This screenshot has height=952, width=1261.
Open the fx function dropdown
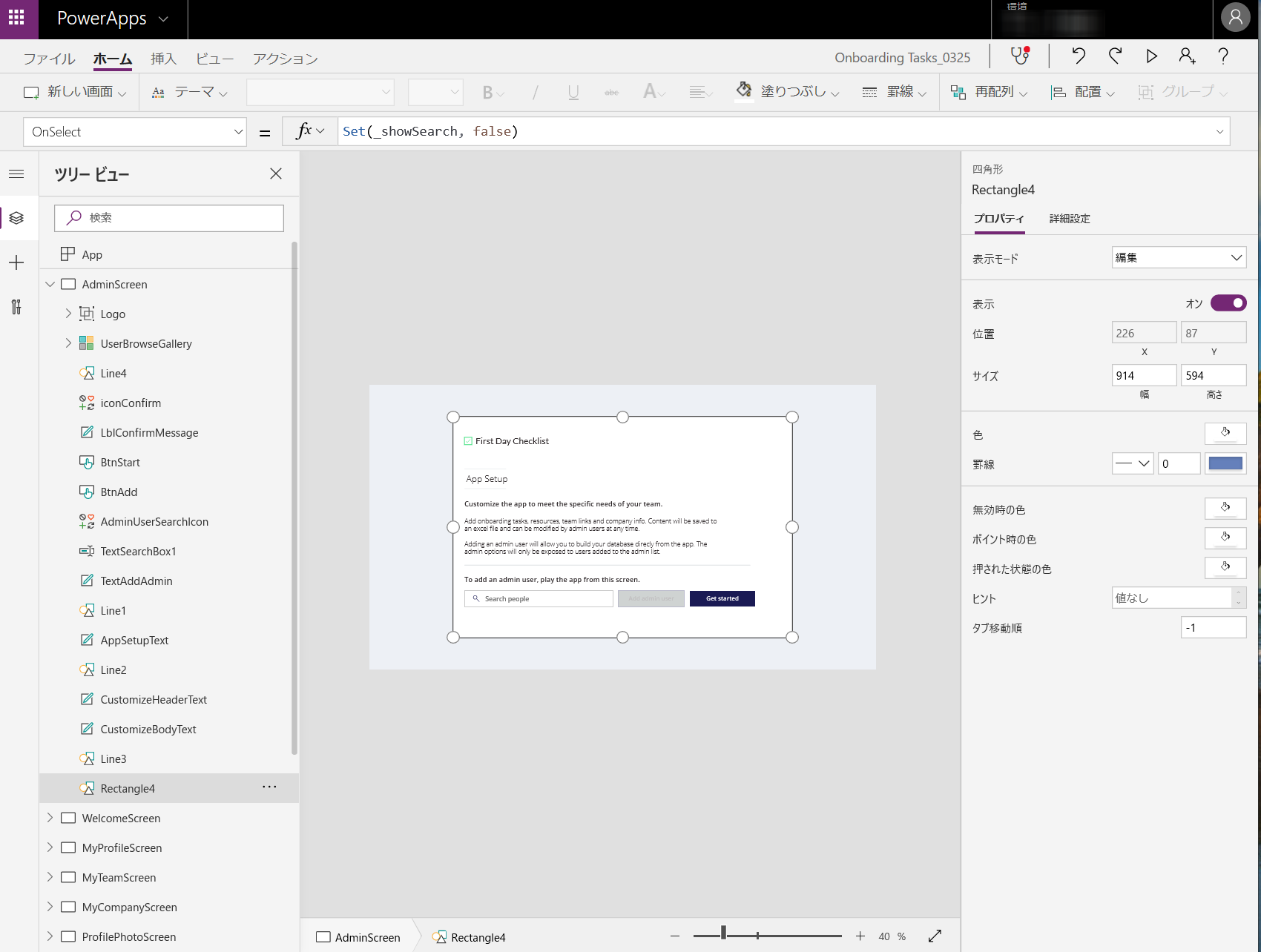(310, 131)
